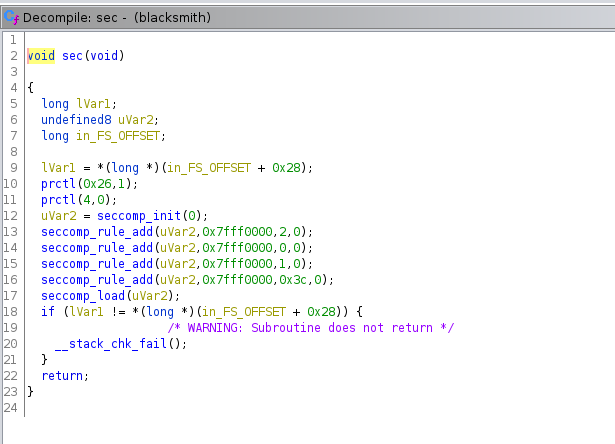
Task: Click line number 24 in the gutter
Action: tap(11, 407)
